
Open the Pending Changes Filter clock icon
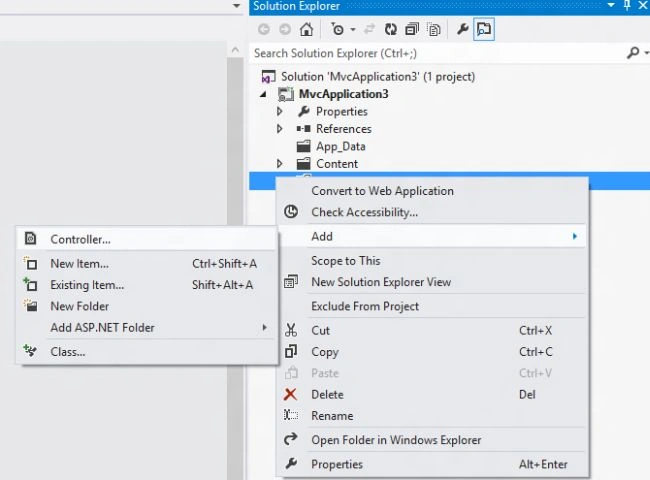[338, 29]
